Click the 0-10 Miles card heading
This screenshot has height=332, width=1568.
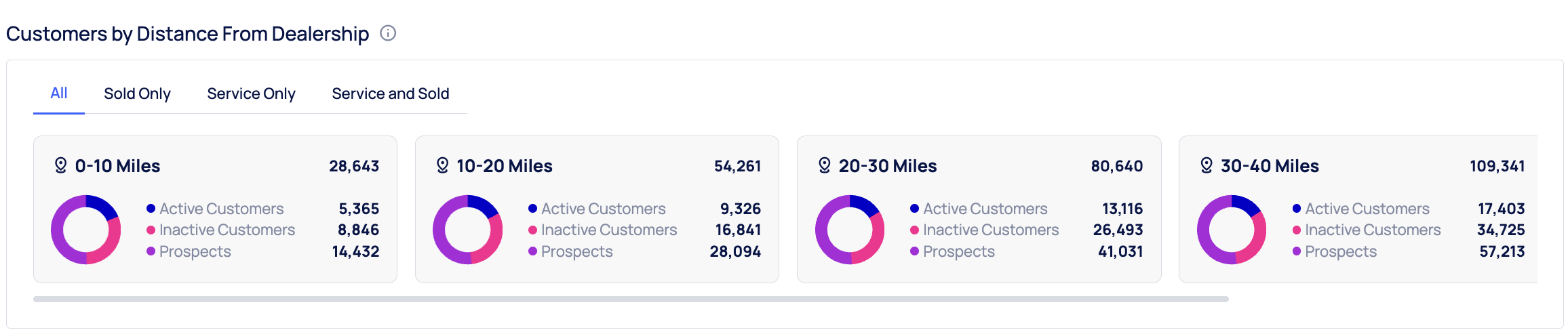pos(117,166)
